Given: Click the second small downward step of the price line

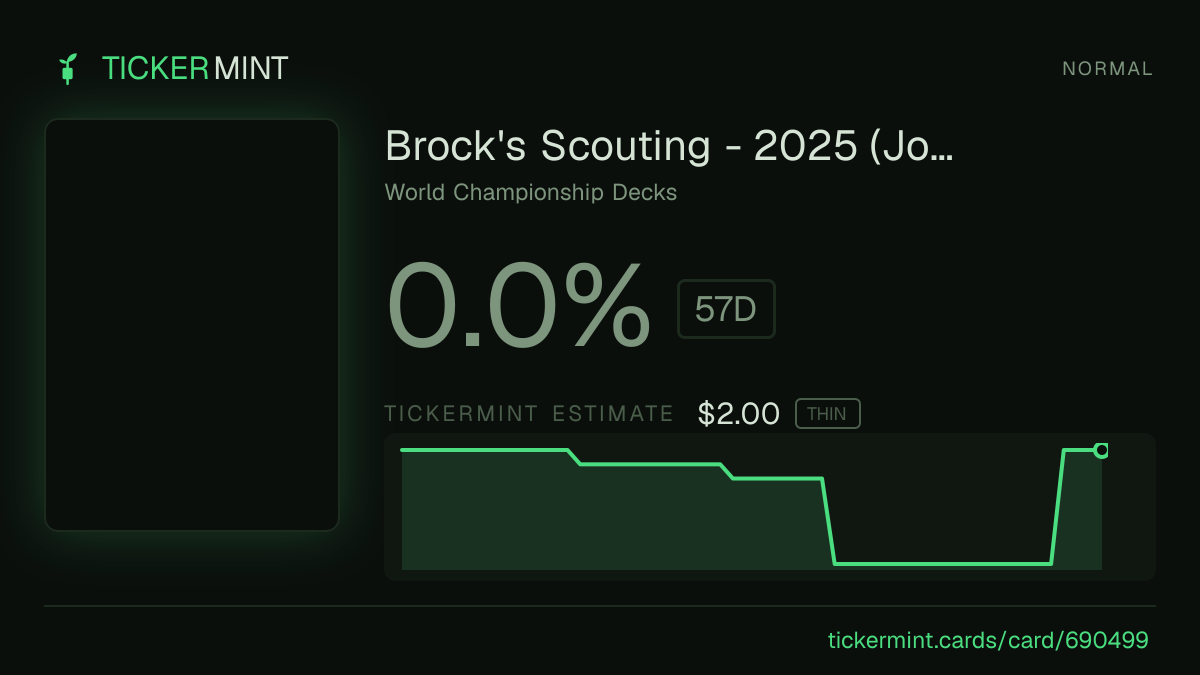Looking at the screenshot, I should click(x=727, y=471).
